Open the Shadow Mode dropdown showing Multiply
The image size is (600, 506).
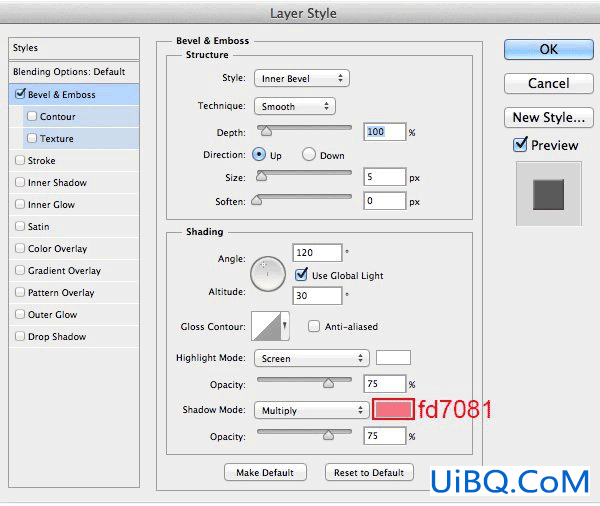311,410
